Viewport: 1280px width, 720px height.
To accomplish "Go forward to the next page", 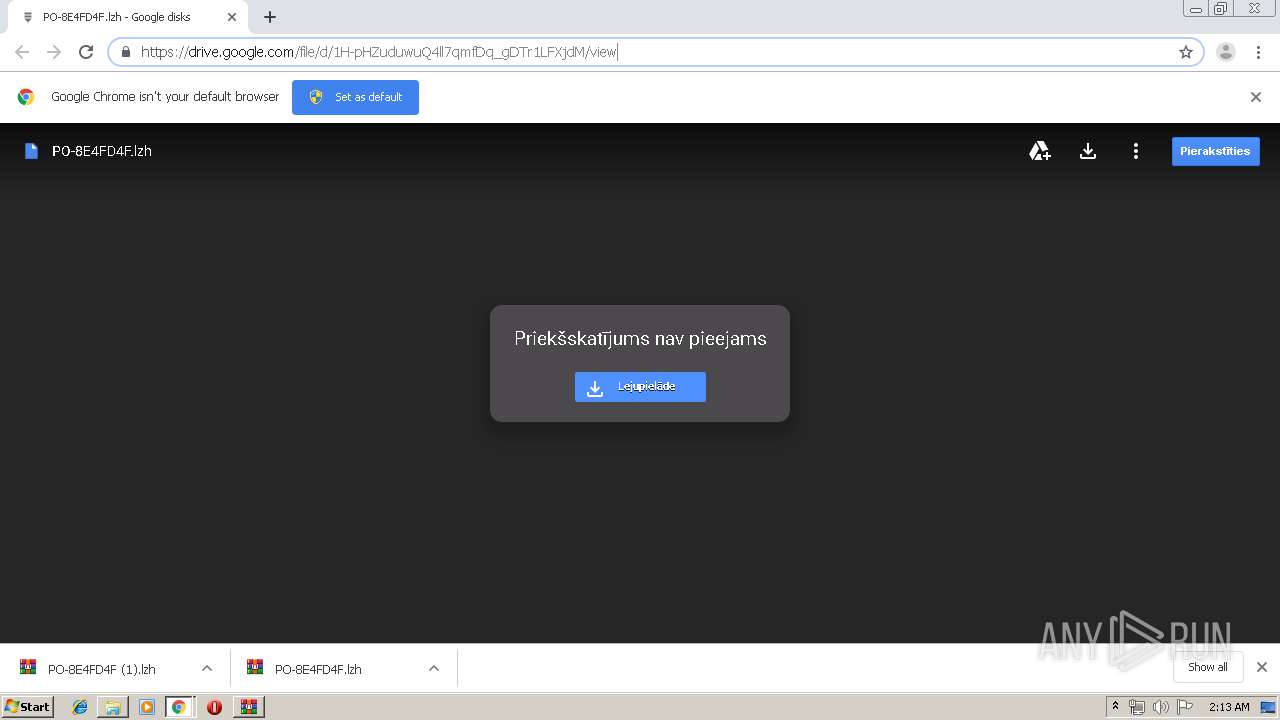I will [54, 52].
